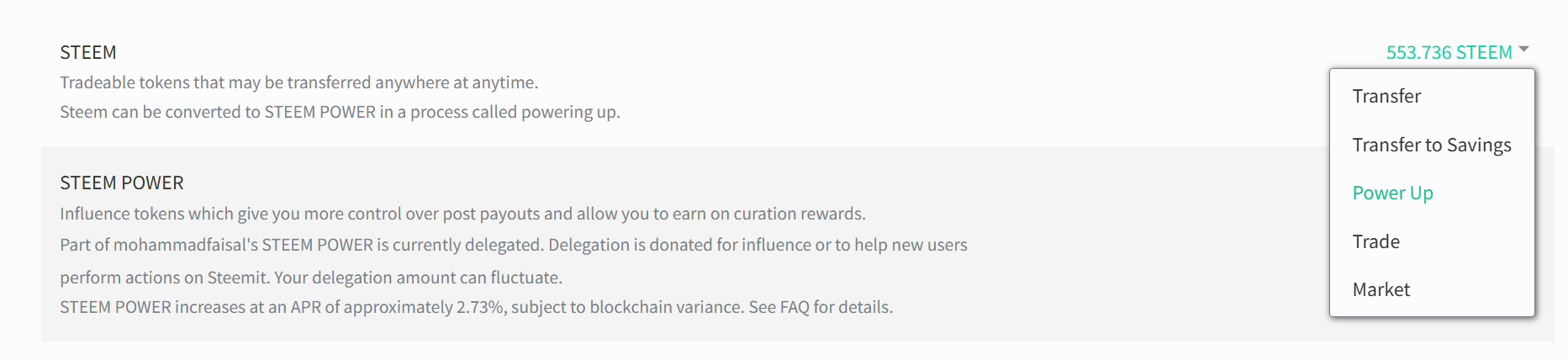Click the mohammadfaisal's username in delegation text
The image size is (1568, 360).
(185, 245)
